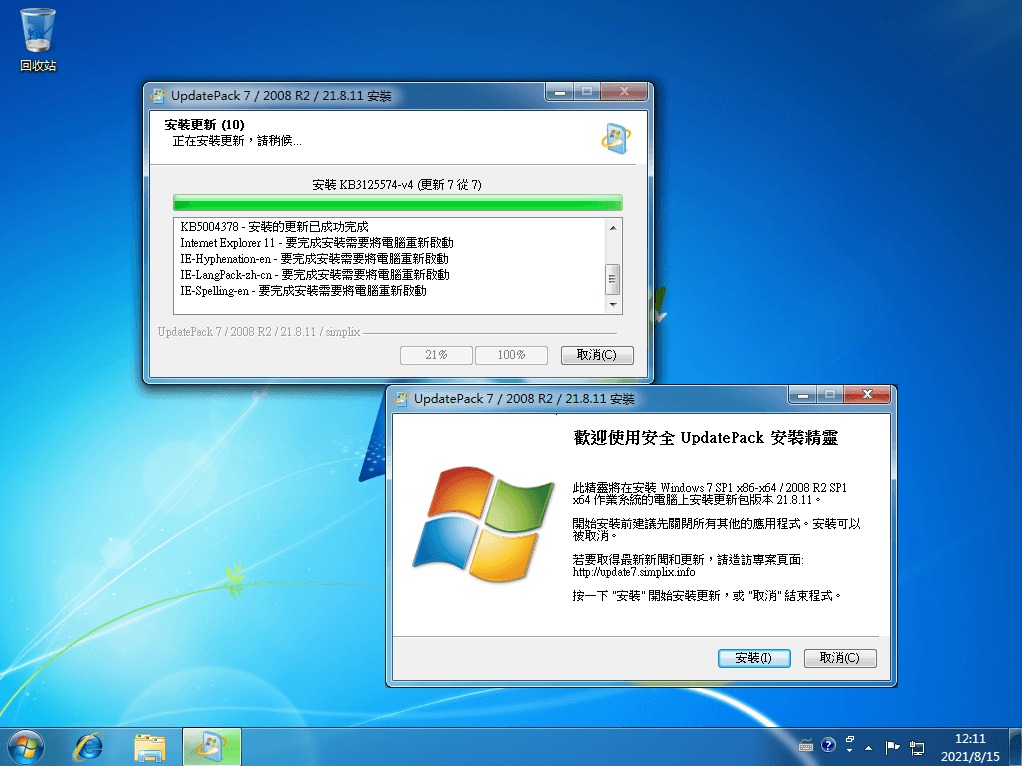Screen dimensions: 1022x766
Task: Click the 安裝 KB3125574-v4 status text
Action: (397, 184)
